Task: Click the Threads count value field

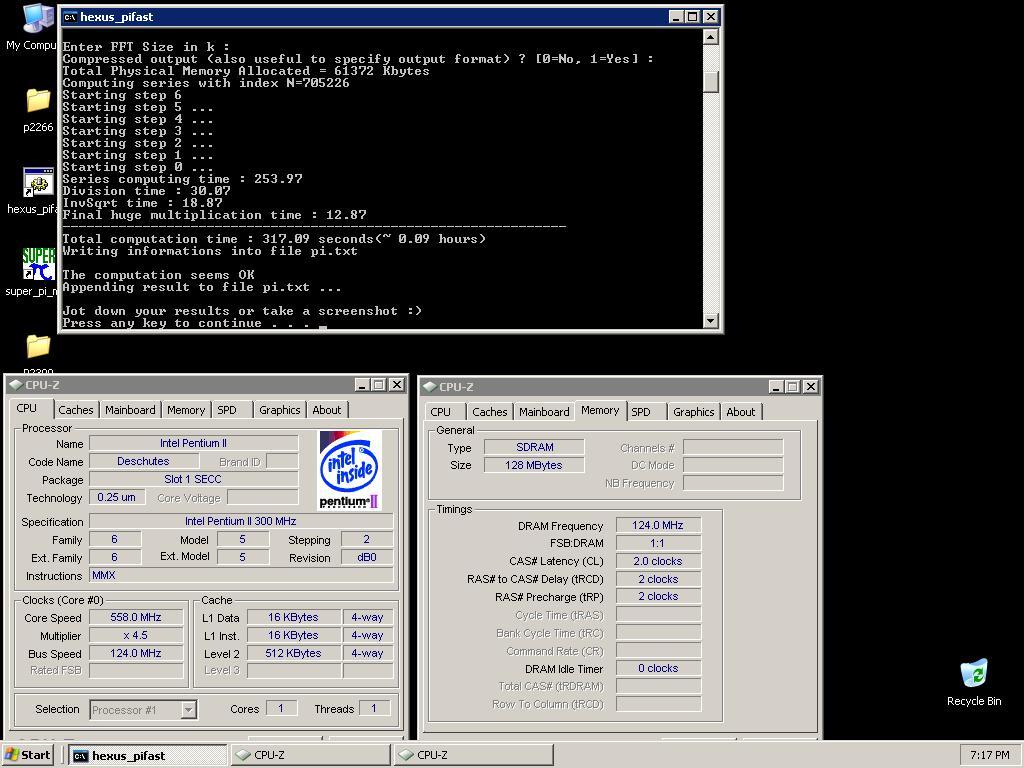Action: 374,708
